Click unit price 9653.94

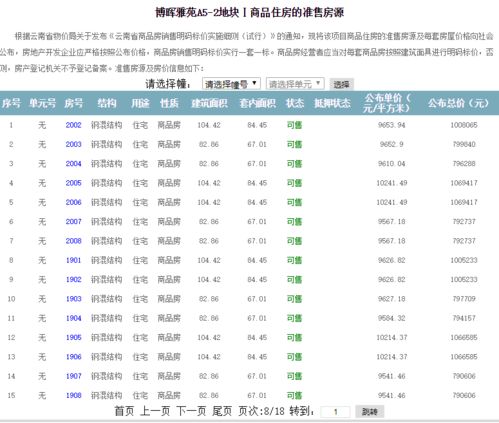pos(392,125)
